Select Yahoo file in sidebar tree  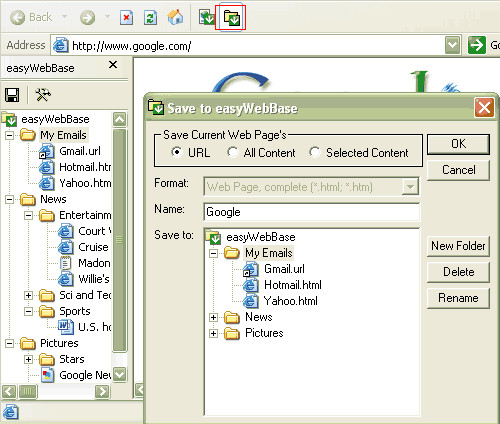(x=85, y=183)
